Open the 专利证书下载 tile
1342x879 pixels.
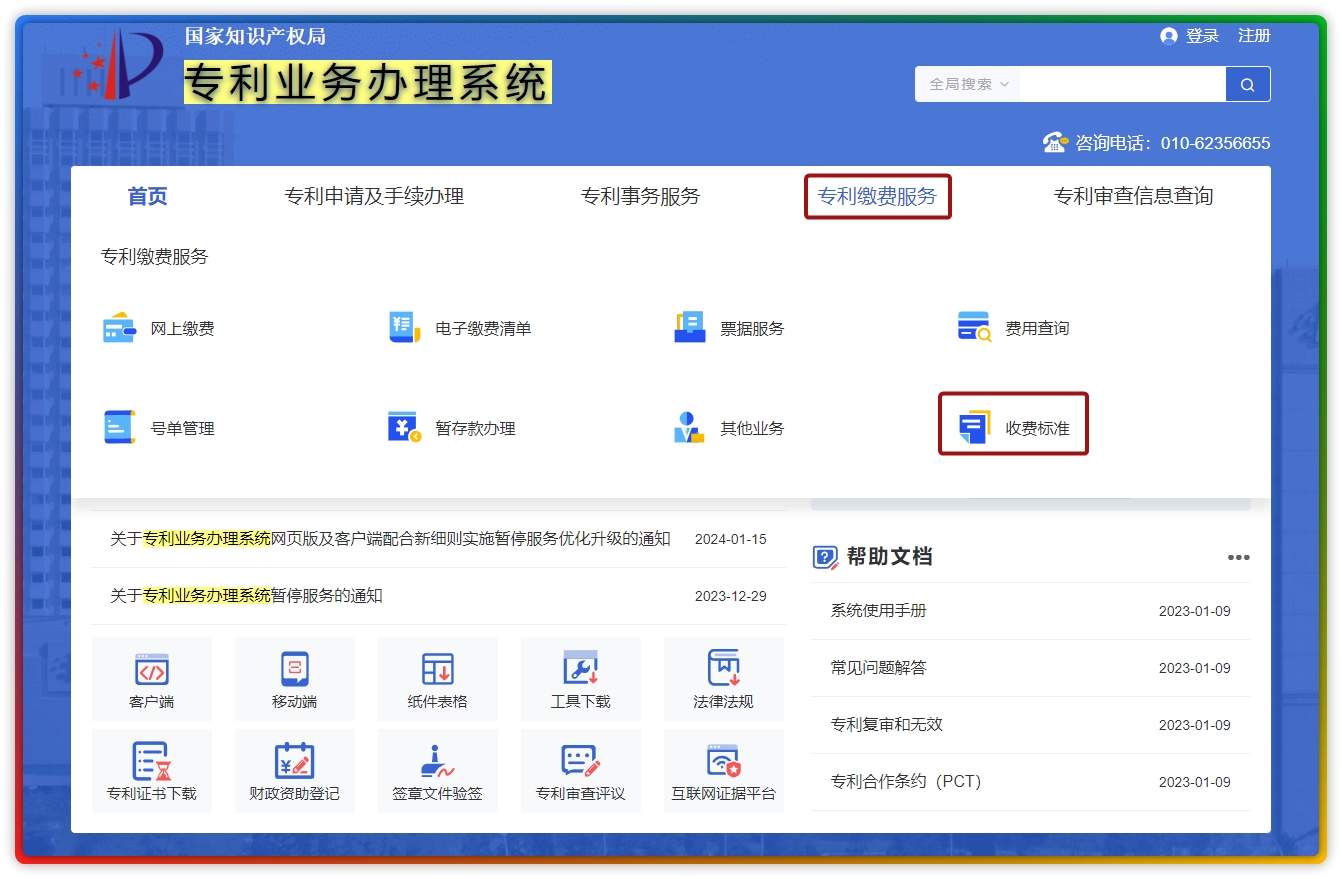(x=152, y=771)
